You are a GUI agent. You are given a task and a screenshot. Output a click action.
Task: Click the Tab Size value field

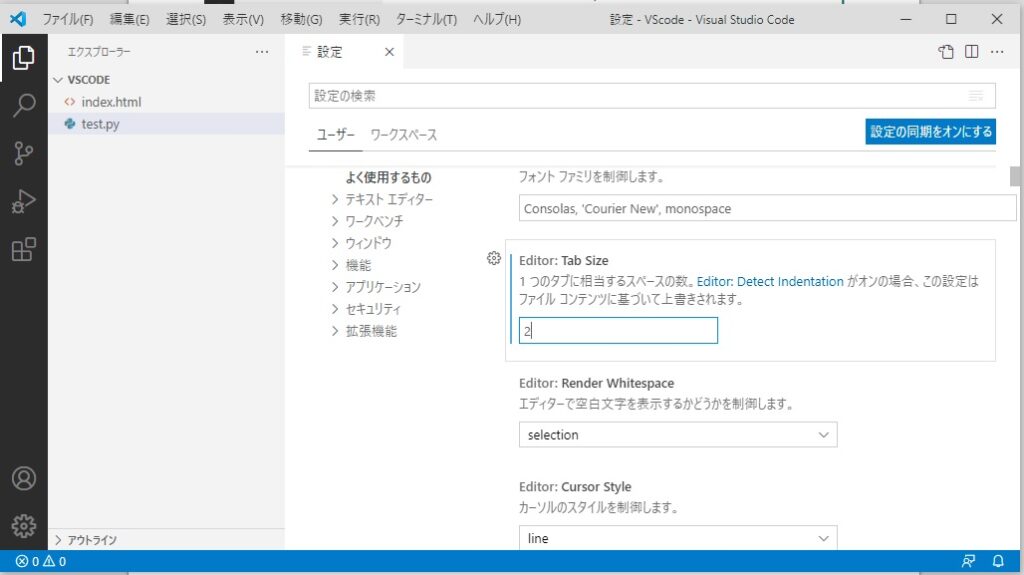point(618,331)
